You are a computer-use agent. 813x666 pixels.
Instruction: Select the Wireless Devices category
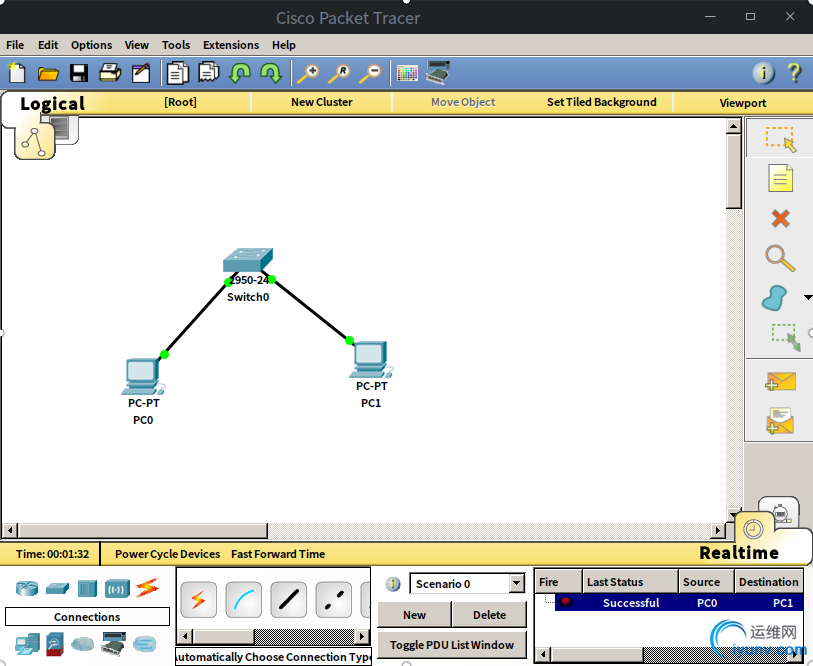(x=117, y=589)
